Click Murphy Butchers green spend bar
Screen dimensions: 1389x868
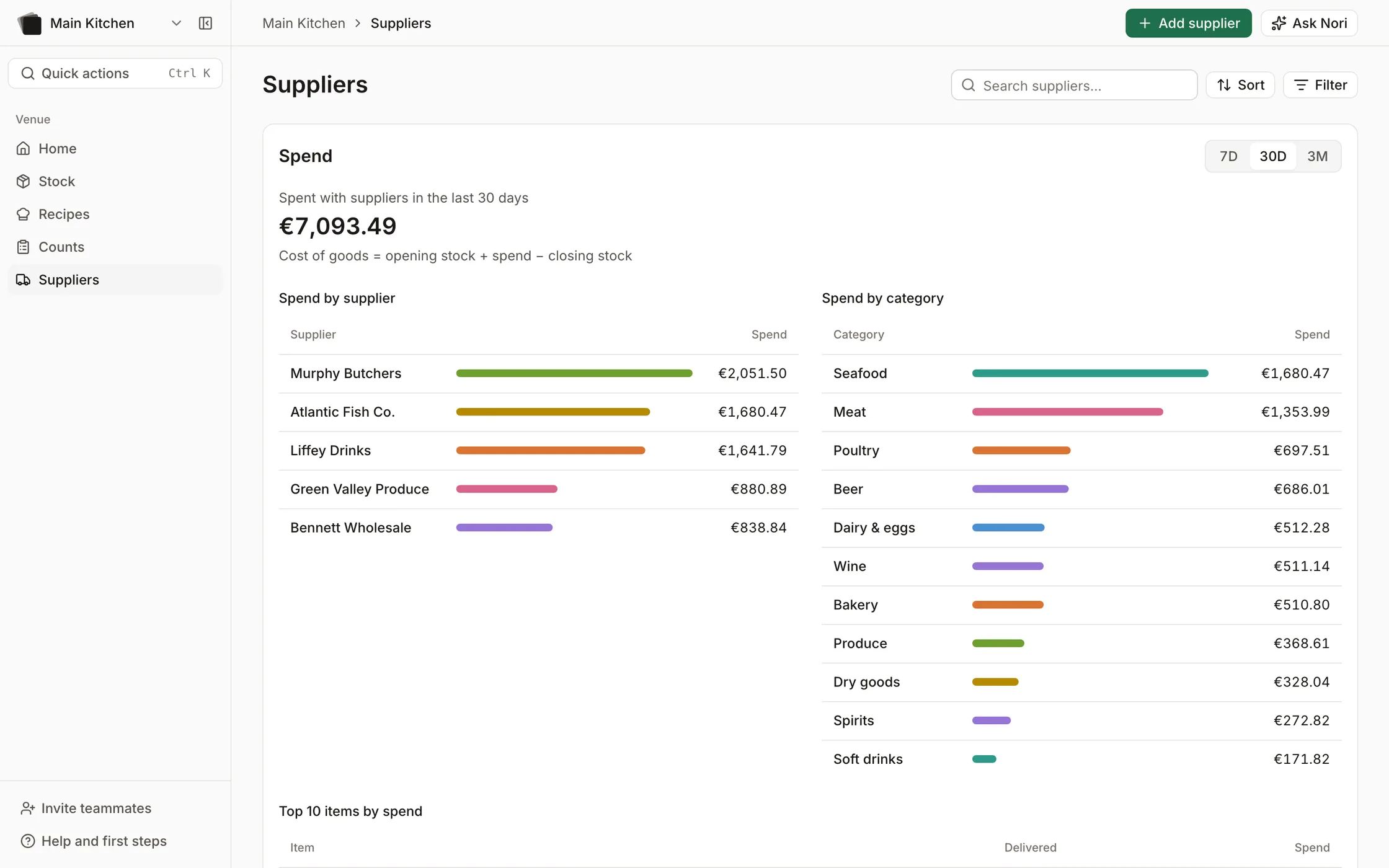[574, 373]
